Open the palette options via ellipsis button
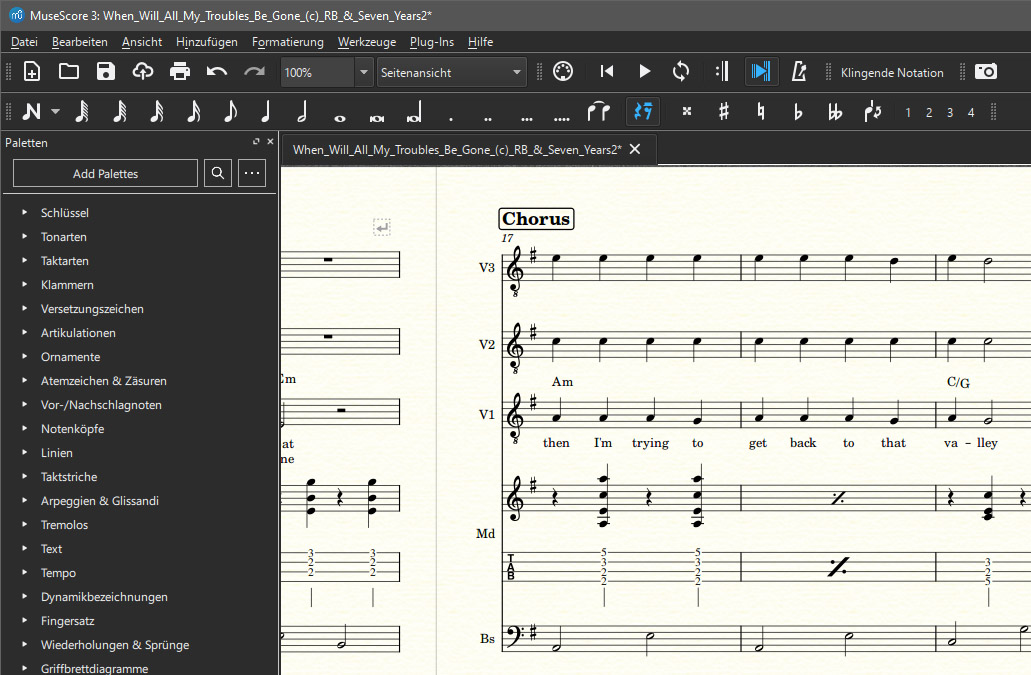The height and width of the screenshot is (675, 1031). (x=251, y=173)
